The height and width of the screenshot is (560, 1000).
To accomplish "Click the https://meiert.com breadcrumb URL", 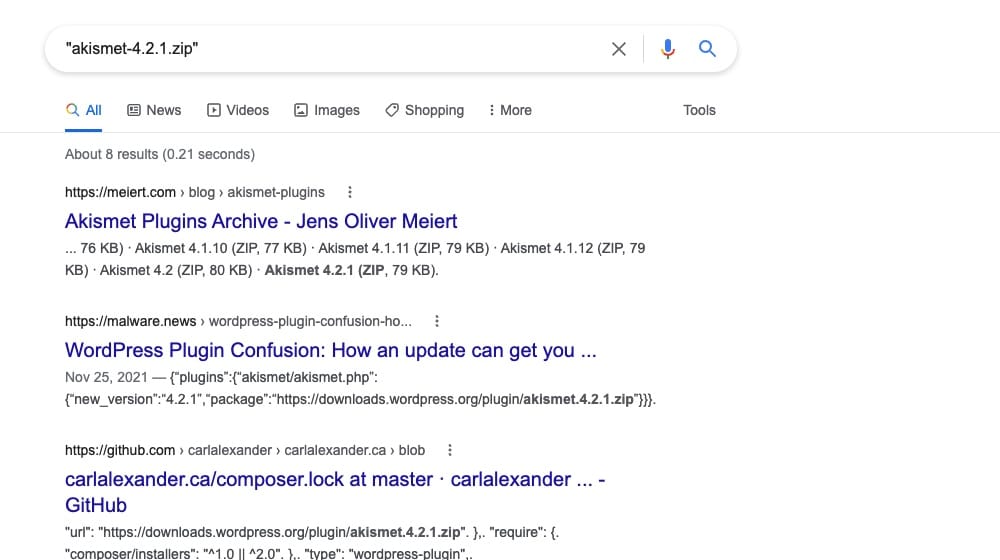I will (x=120, y=192).
